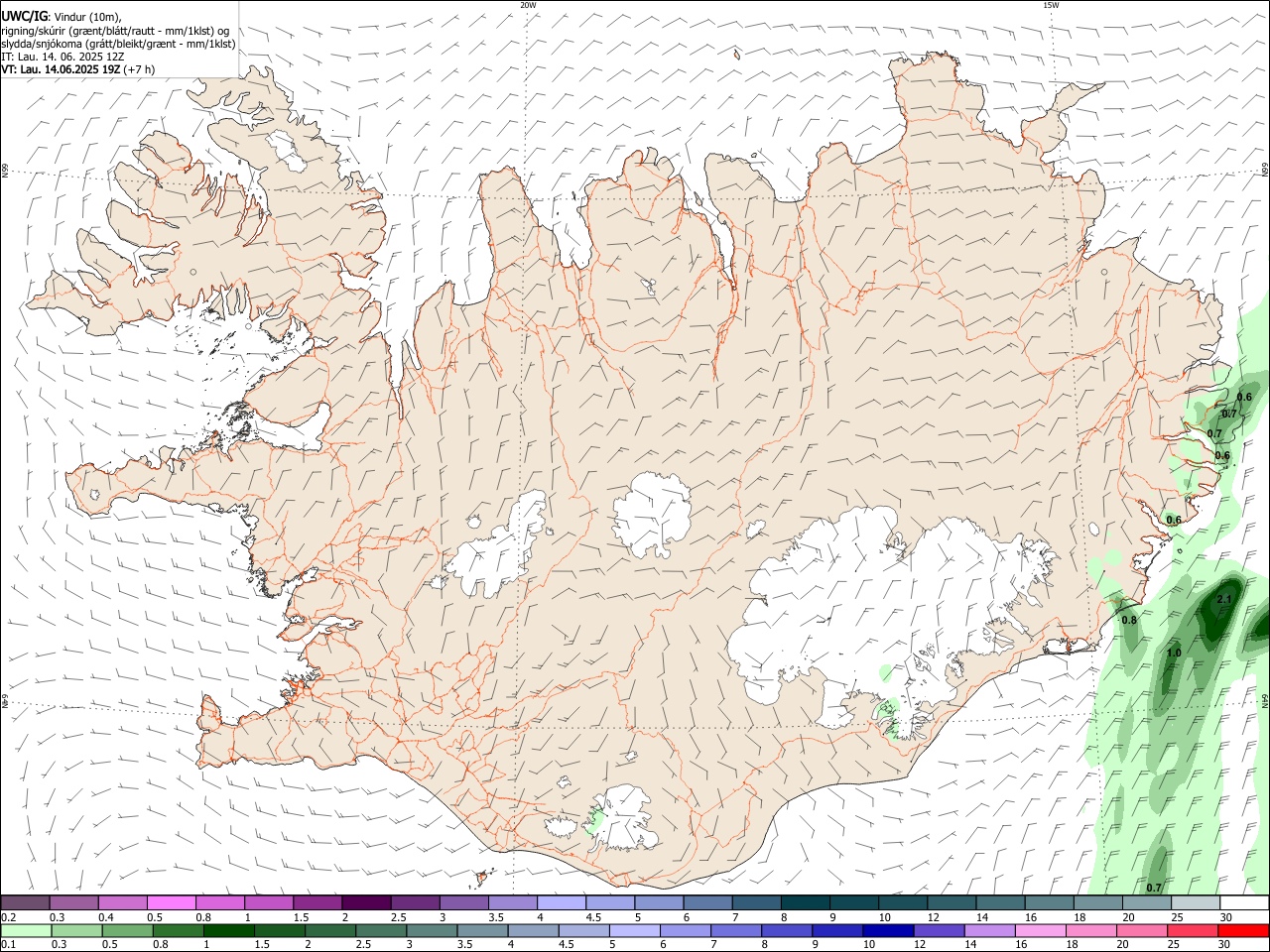Image resolution: width=1270 pixels, height=952 pixels.
Task: Click the pink swatch labeled 20 in lower legend
Action: (x=1142, y=931)
